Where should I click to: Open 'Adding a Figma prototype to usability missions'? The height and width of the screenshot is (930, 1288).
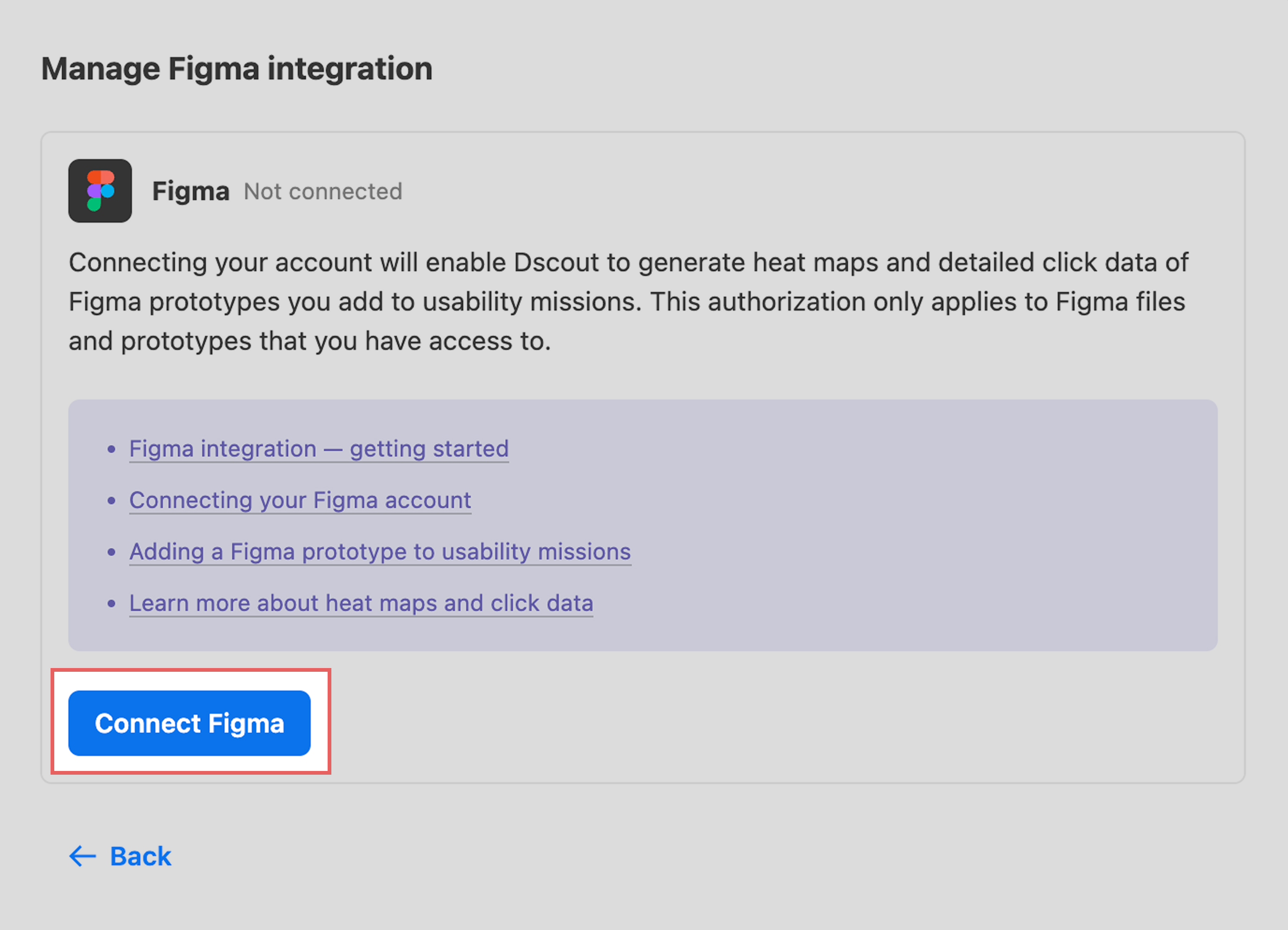point(380,551)
